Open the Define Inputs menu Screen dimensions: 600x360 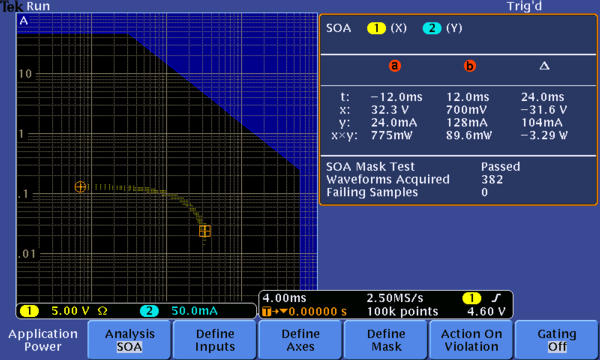coord(215,340)
